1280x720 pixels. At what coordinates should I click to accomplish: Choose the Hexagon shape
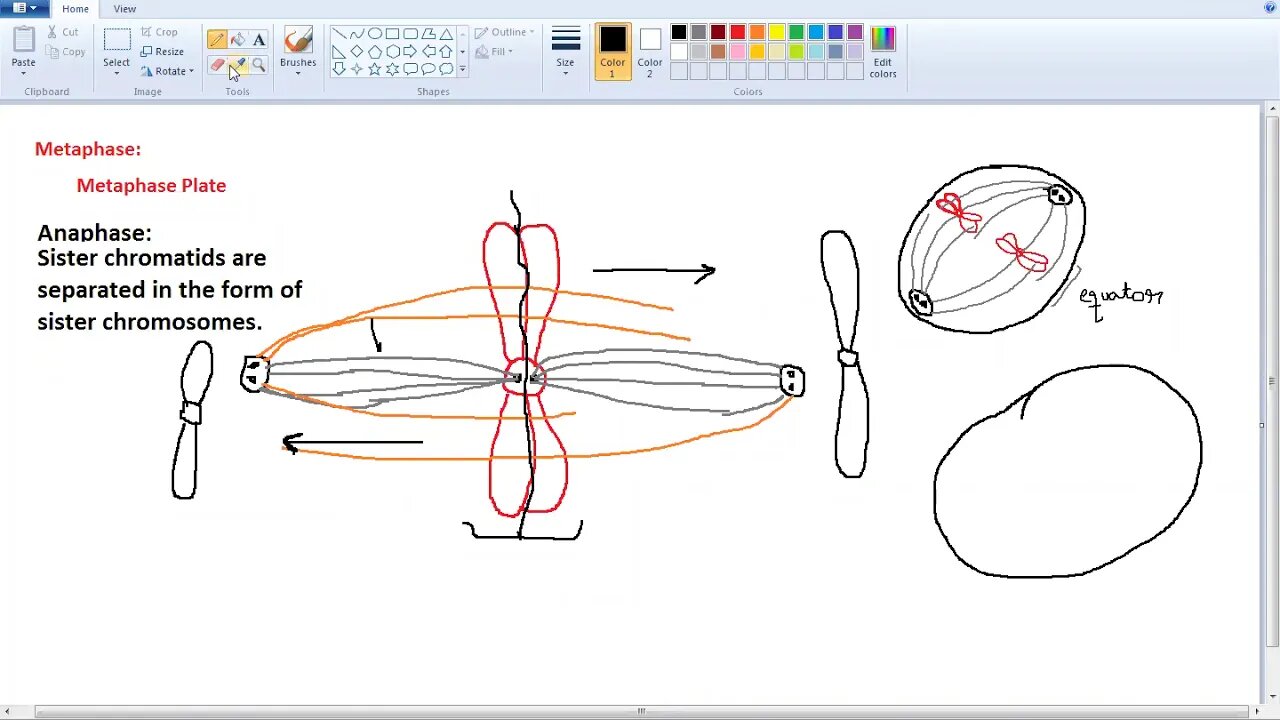(393, 52)
